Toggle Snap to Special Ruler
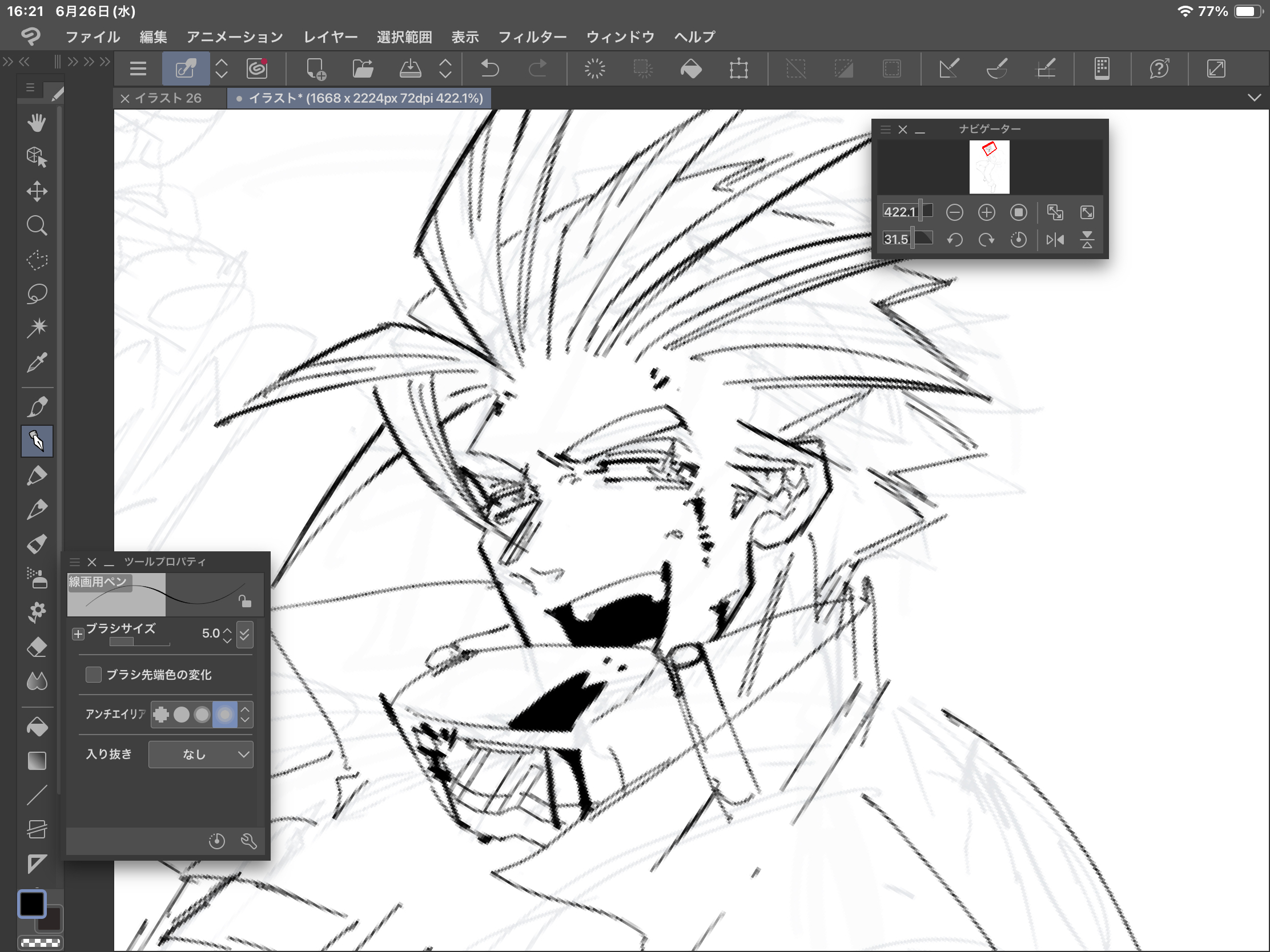Image resolution: width=1270 pixels, height=952 pixels. tap(996, 69)
